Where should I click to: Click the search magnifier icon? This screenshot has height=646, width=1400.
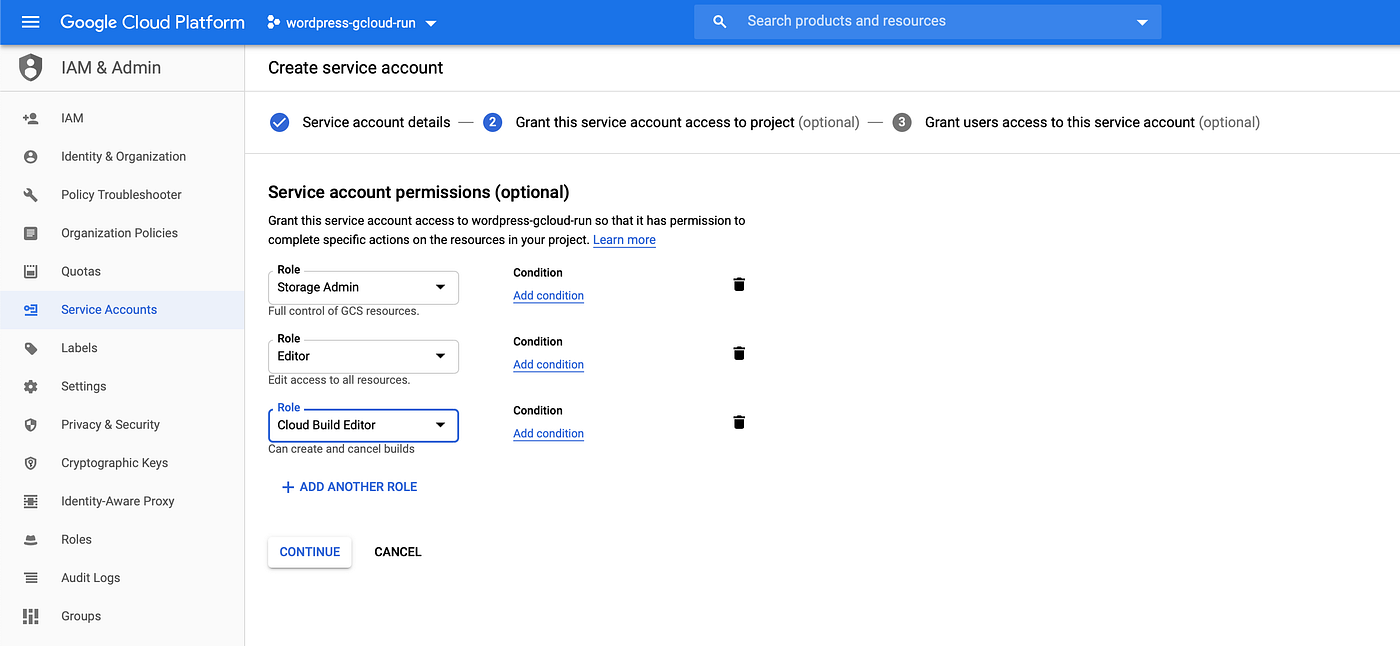pos(719,20)
